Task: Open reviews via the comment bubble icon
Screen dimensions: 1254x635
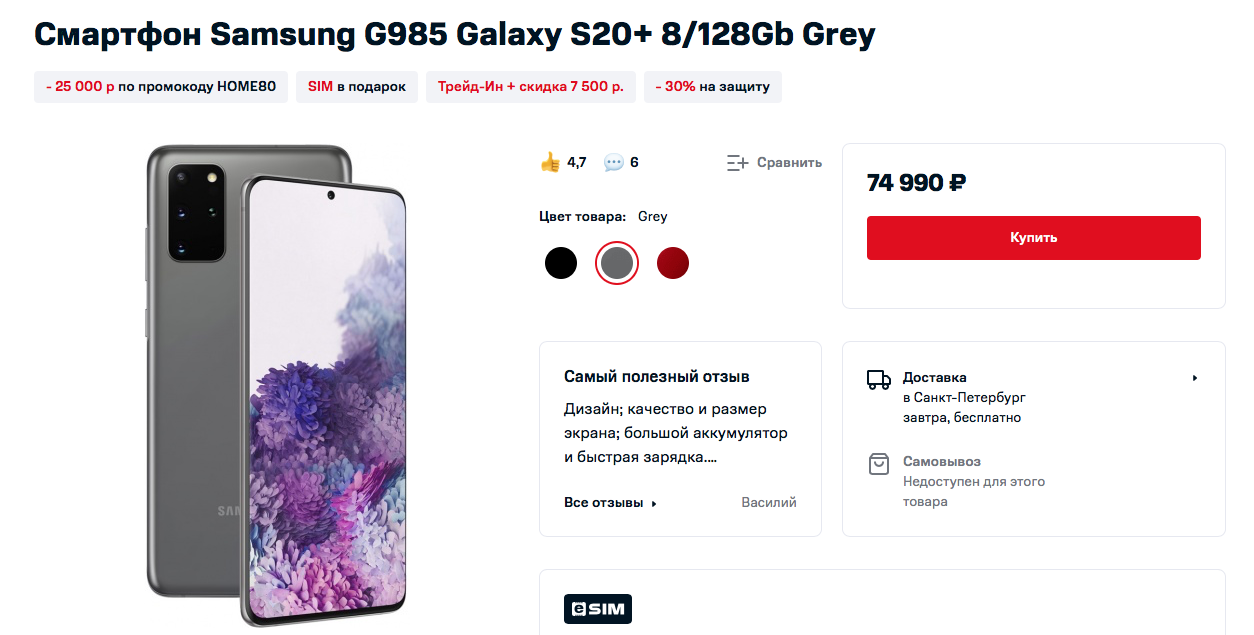Action: [x=614, y=162]
